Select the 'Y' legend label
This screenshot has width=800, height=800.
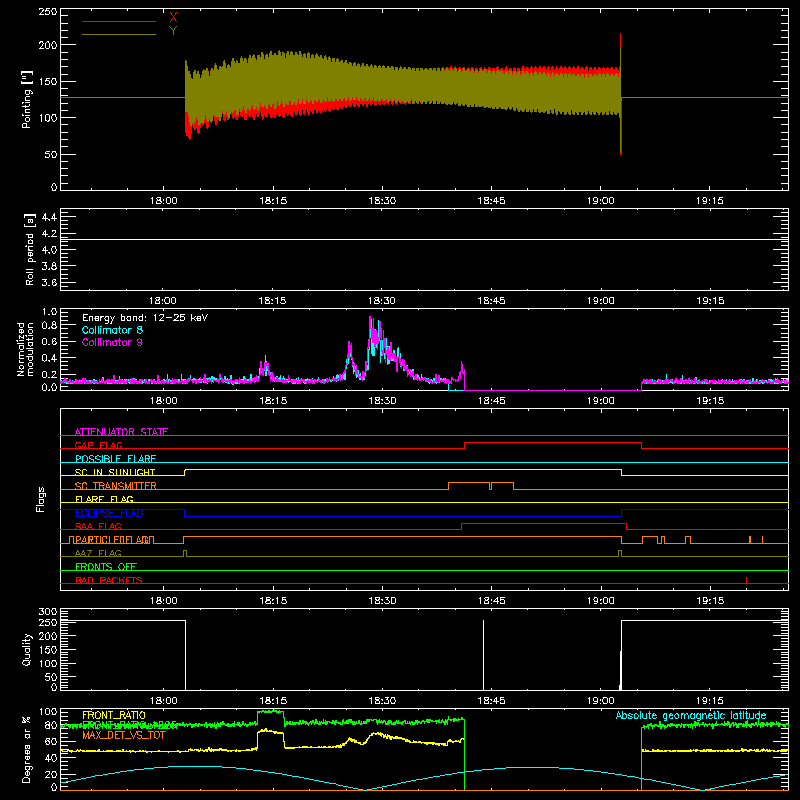pyautogui.click(x=173, y=31)
